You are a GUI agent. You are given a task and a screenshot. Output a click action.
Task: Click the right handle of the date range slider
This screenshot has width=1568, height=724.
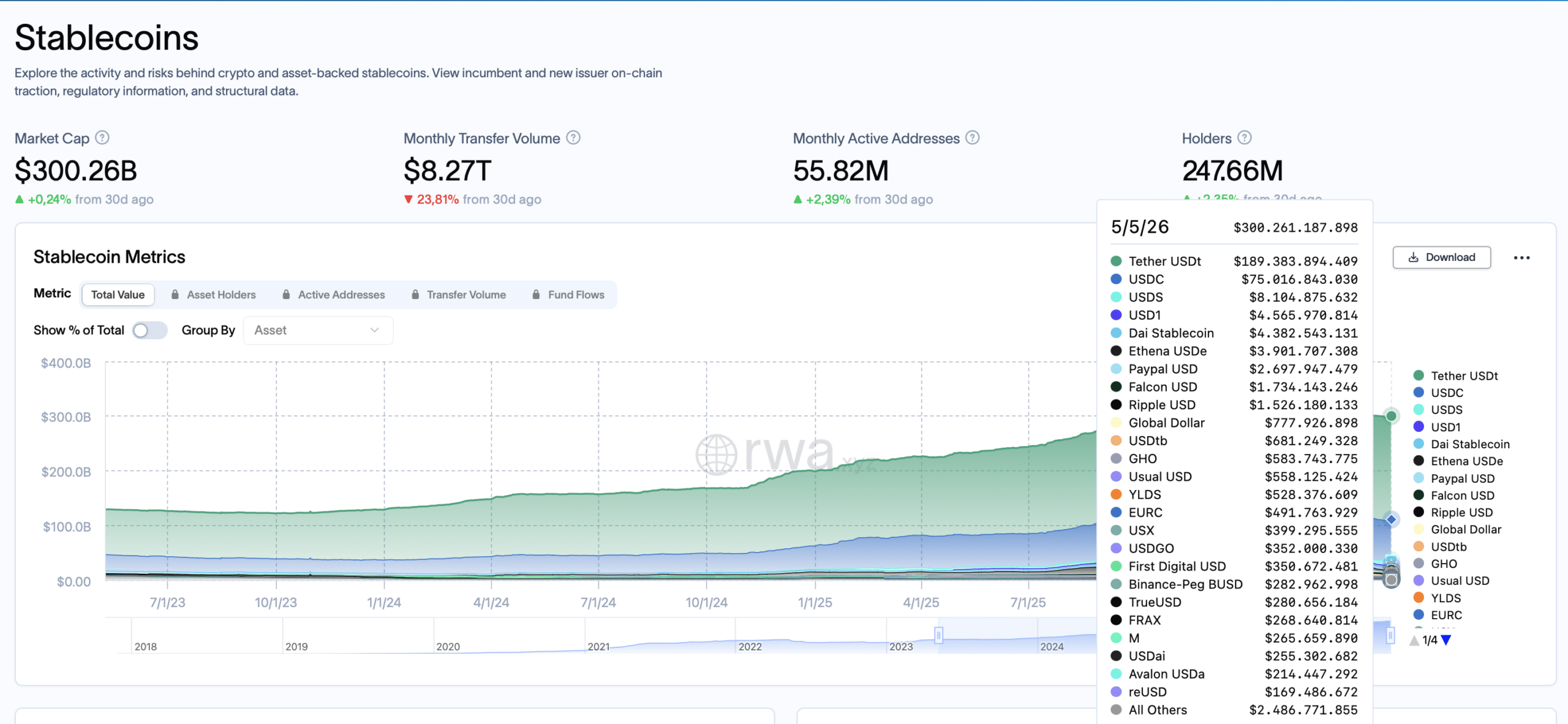(1390, 636)
